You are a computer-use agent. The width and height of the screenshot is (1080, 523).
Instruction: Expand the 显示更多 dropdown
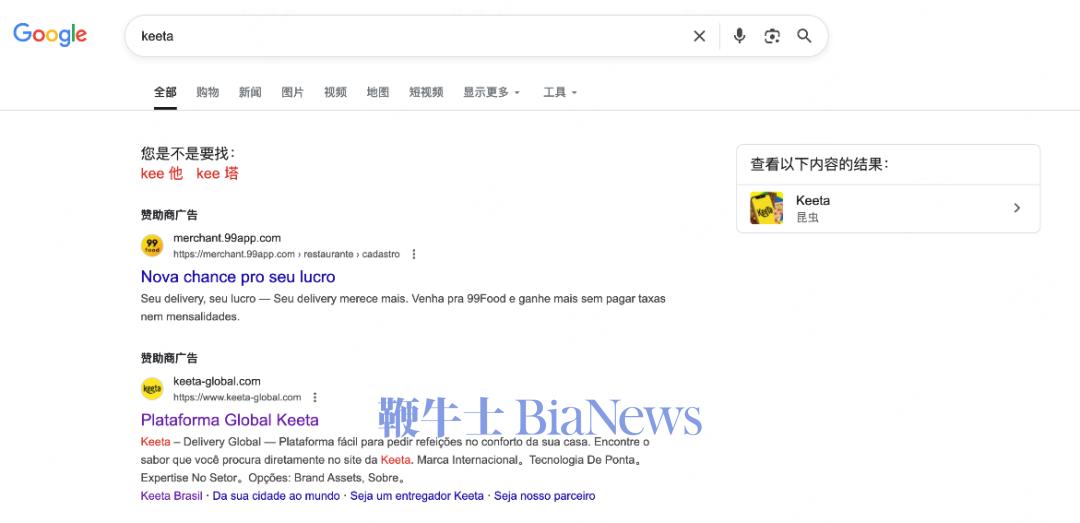point(492,92)
